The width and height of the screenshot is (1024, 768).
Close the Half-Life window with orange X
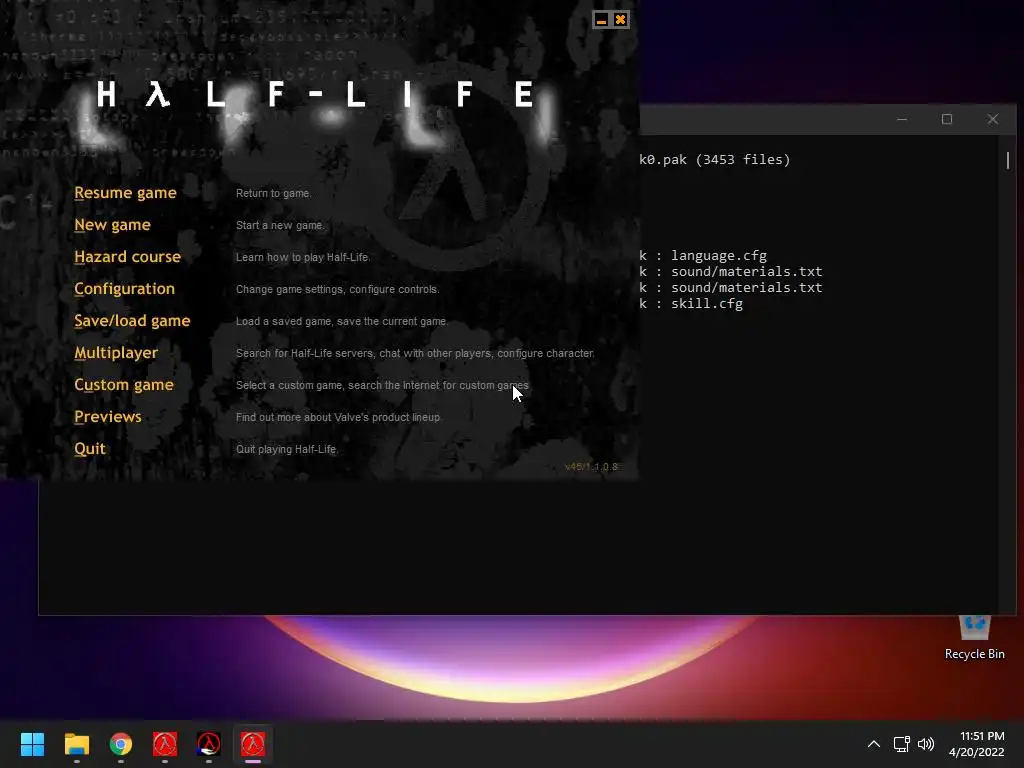click(x=620, y=20)
